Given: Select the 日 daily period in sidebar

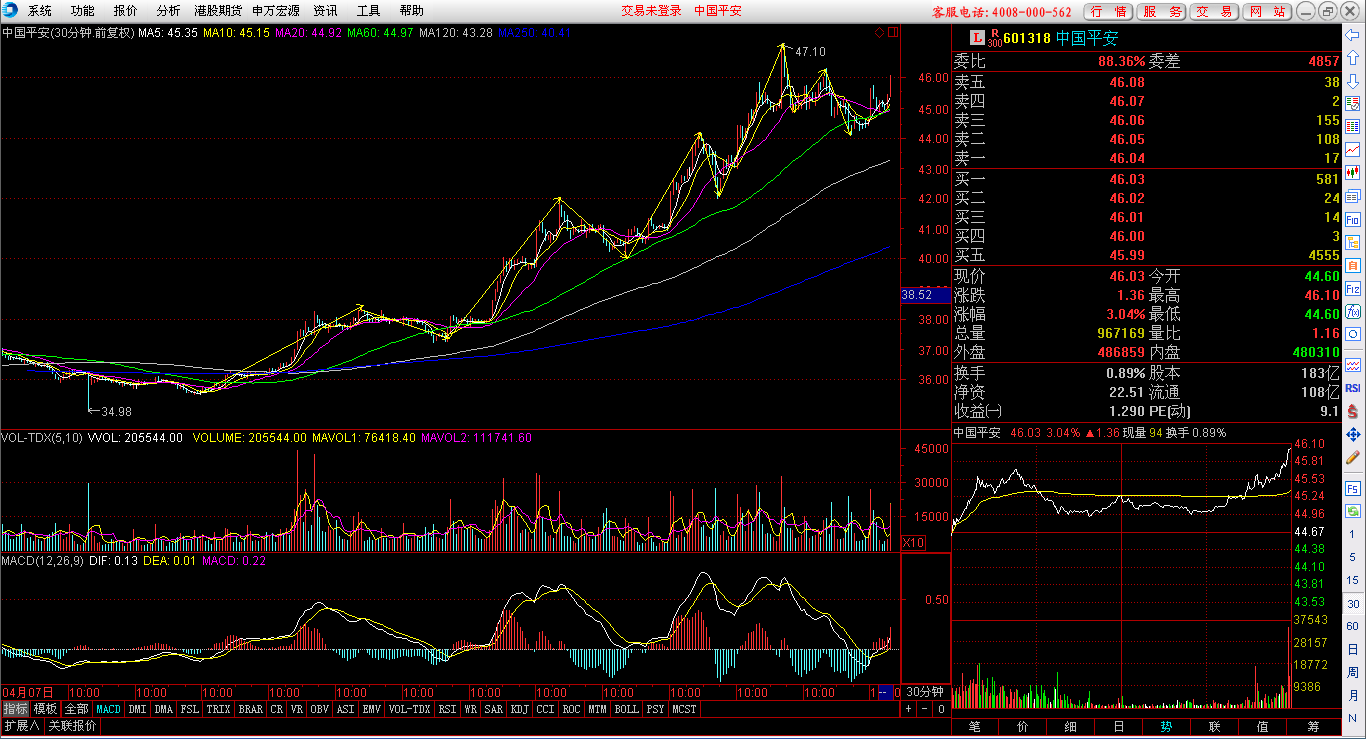Looking at the screenshot, I should click(1353, 648).
